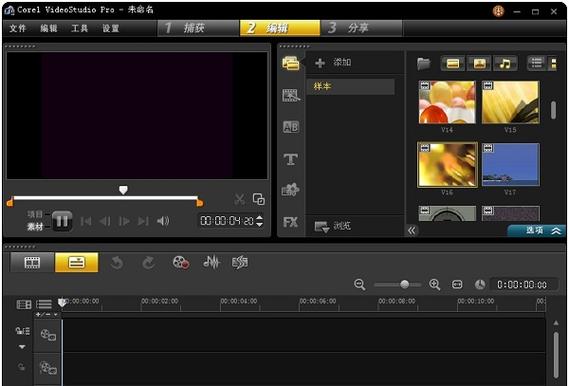Toggle show photos filter
The image size is (569, 386).
click(x=479, y=63)
